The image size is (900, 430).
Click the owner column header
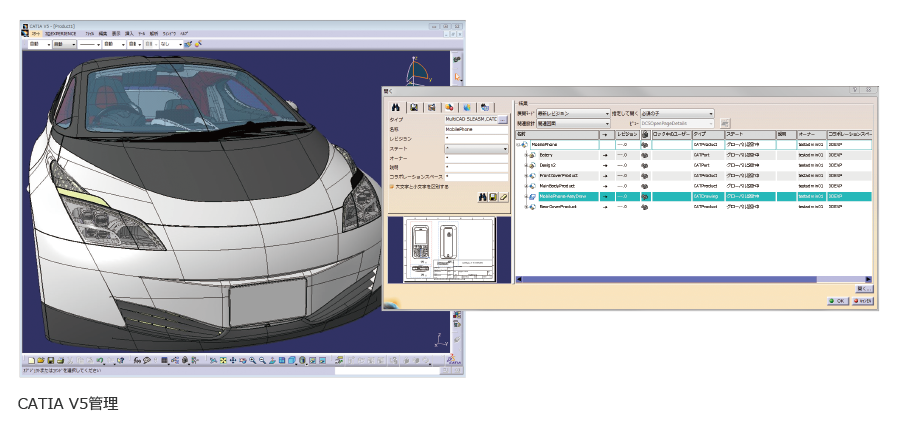812,134
